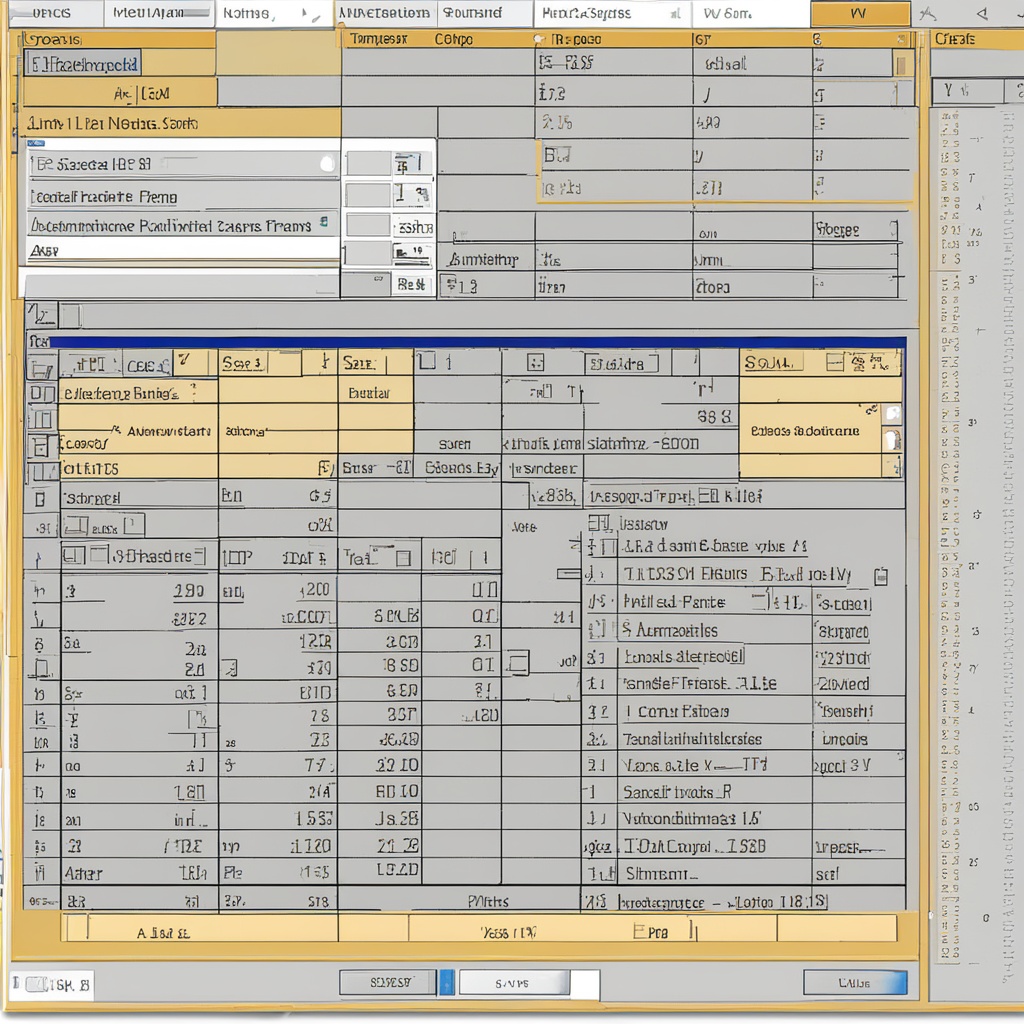Click the topmost icon in the left row gutter
The image size is (1024, 1024).
(x=41, y=368)
